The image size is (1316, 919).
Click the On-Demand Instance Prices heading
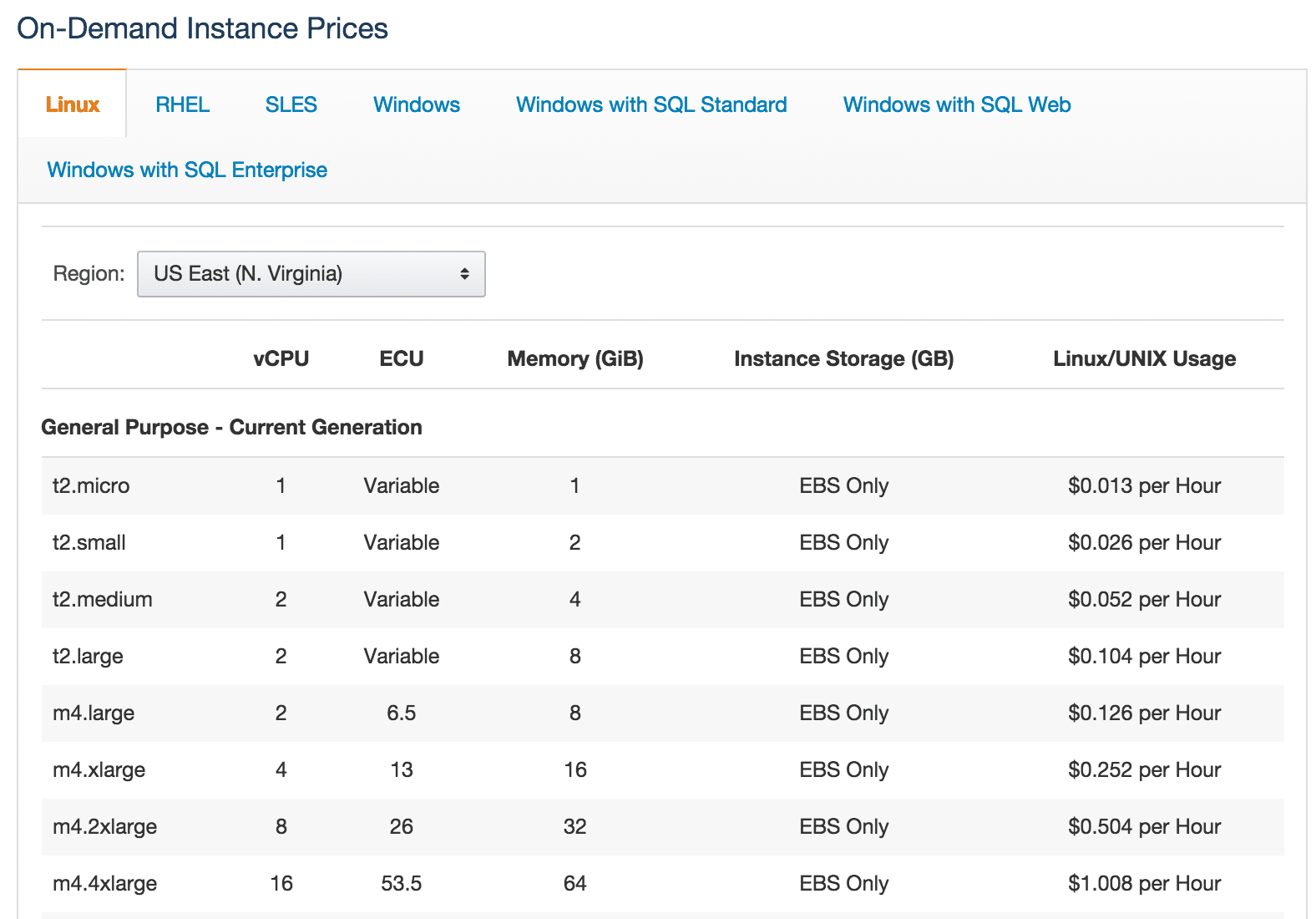202,28
